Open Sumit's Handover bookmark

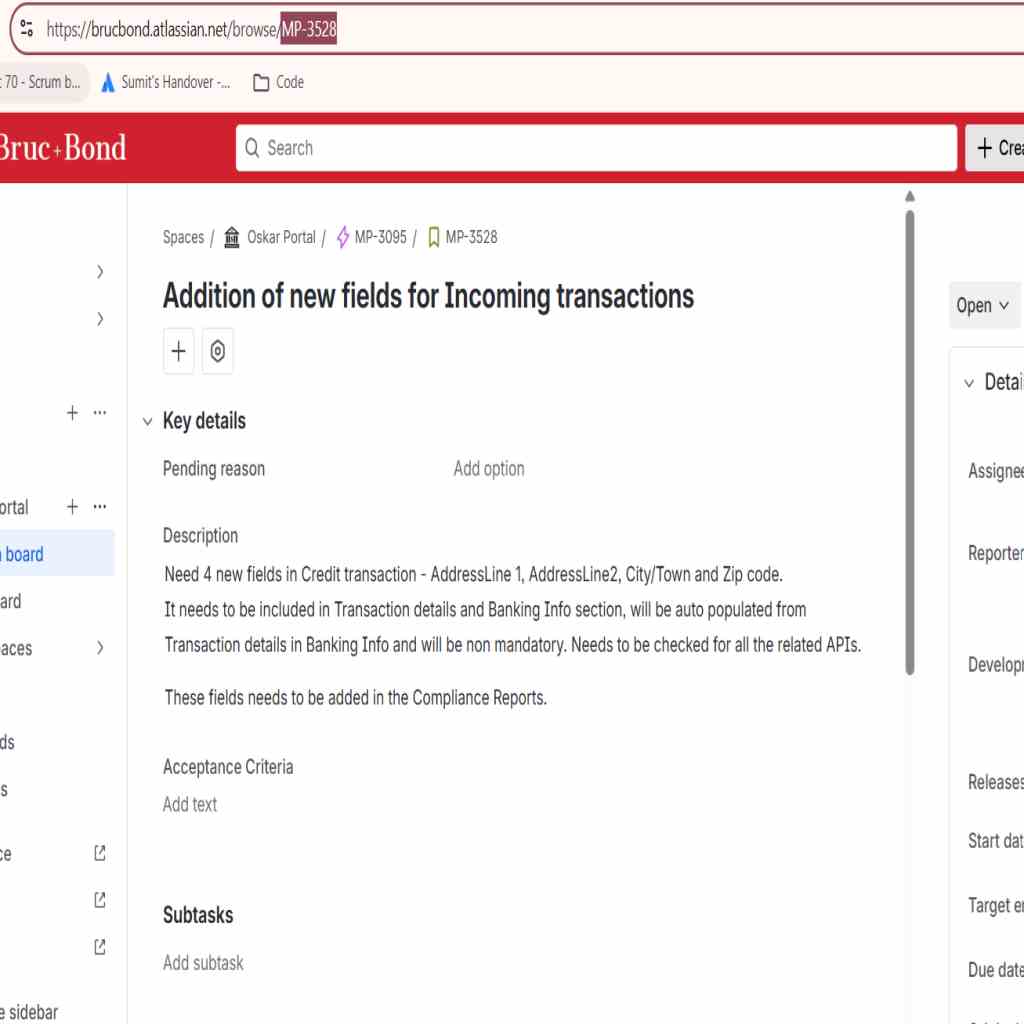[165, 82]
